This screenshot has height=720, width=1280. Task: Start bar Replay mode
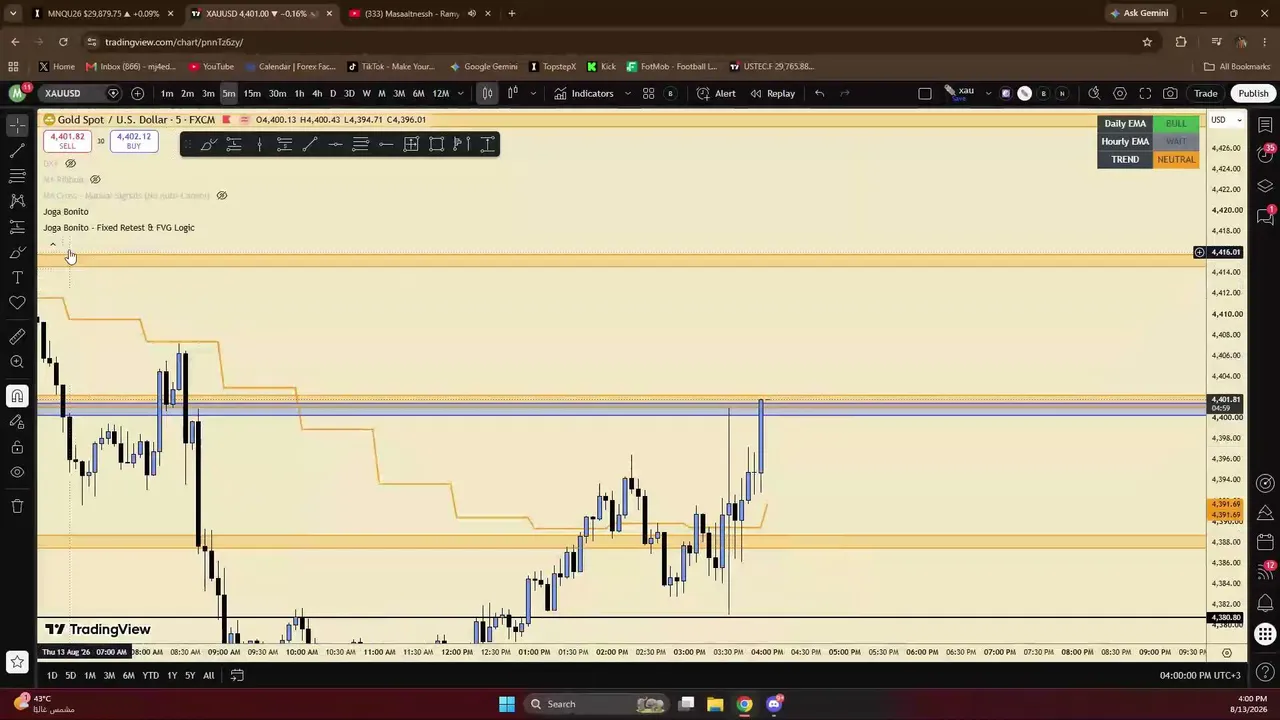tap(773, 93)
